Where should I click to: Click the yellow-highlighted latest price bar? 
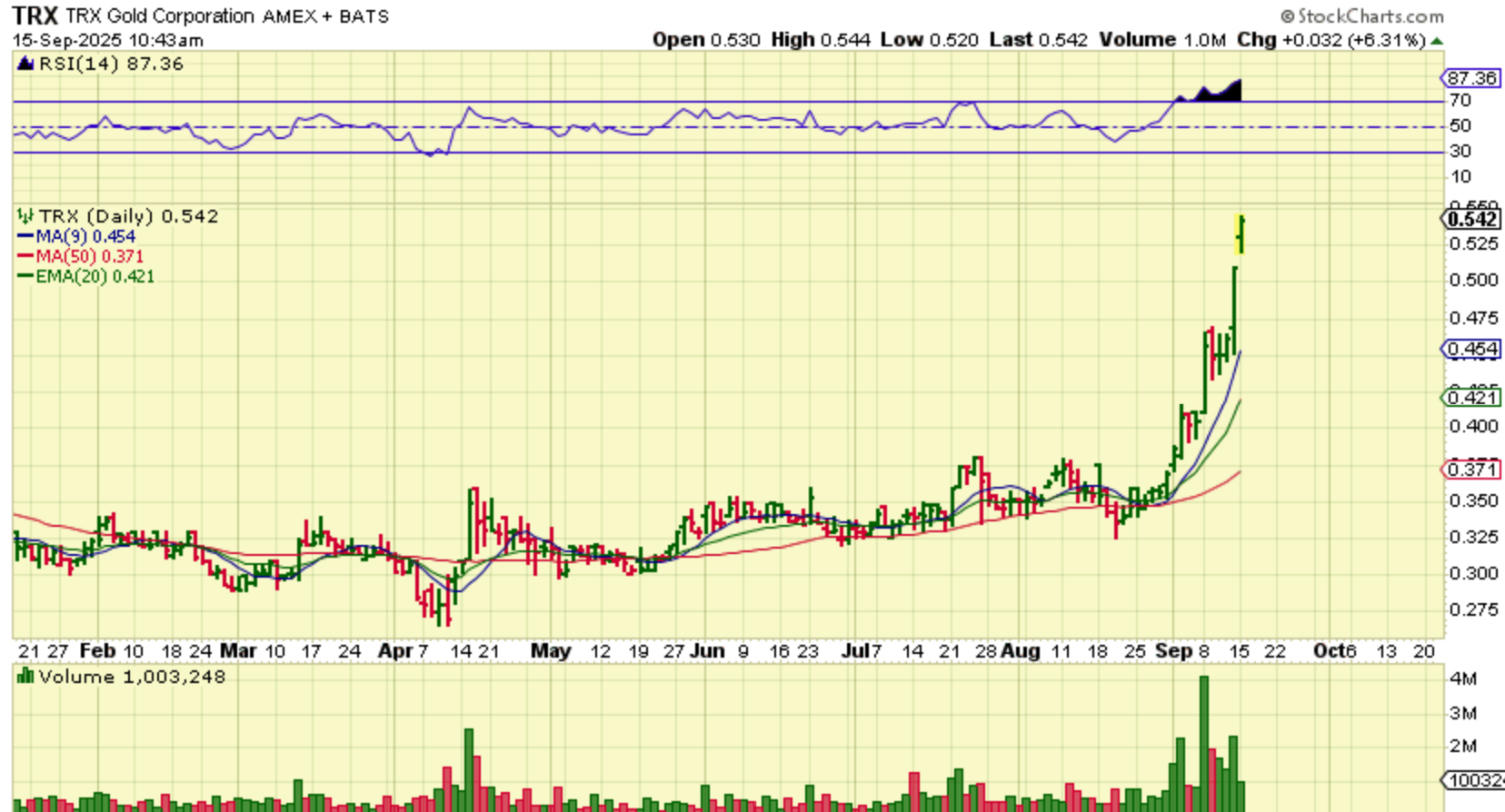[x=1241, y=234]
